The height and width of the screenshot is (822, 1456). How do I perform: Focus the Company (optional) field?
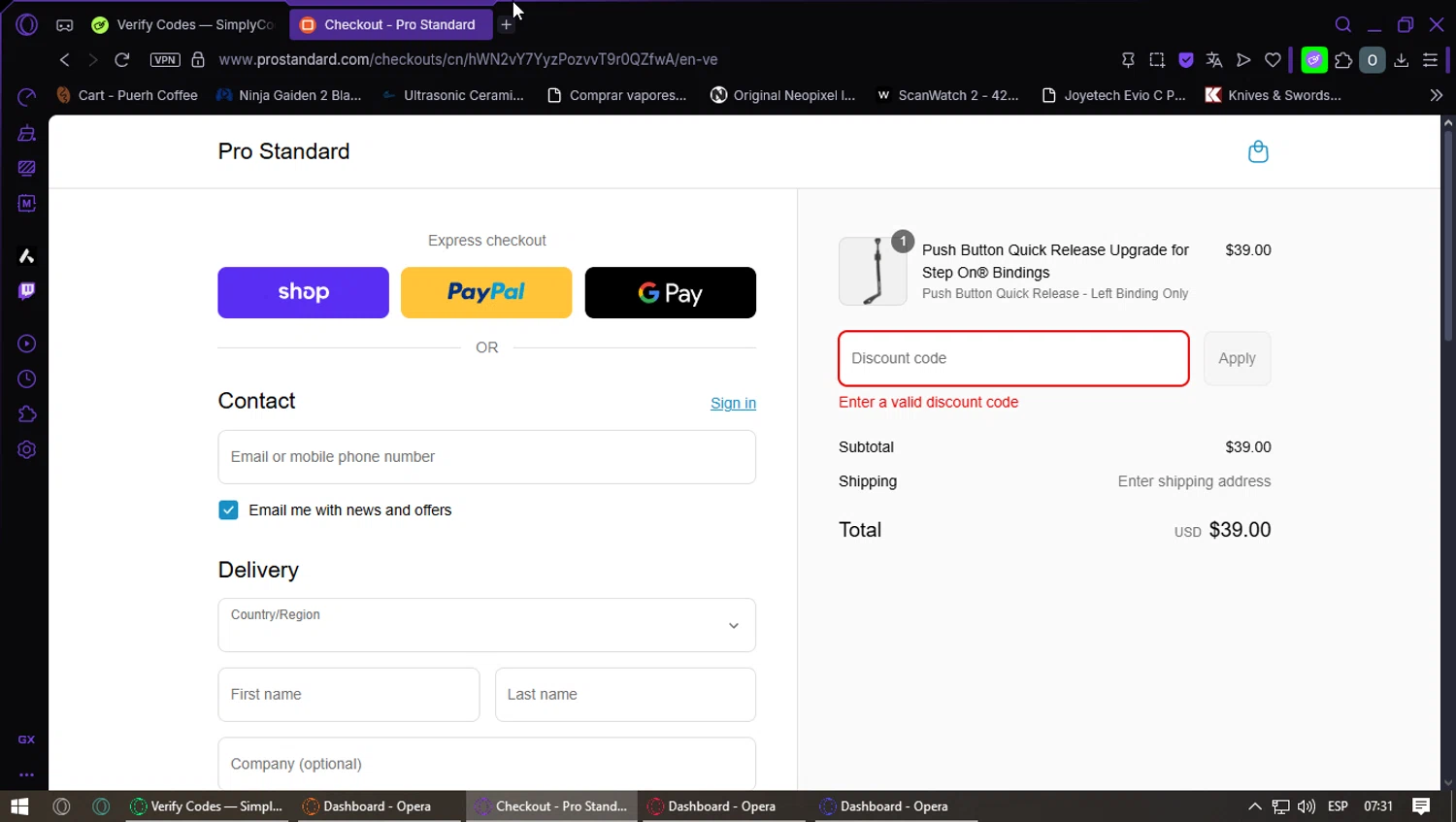point(486,764)
